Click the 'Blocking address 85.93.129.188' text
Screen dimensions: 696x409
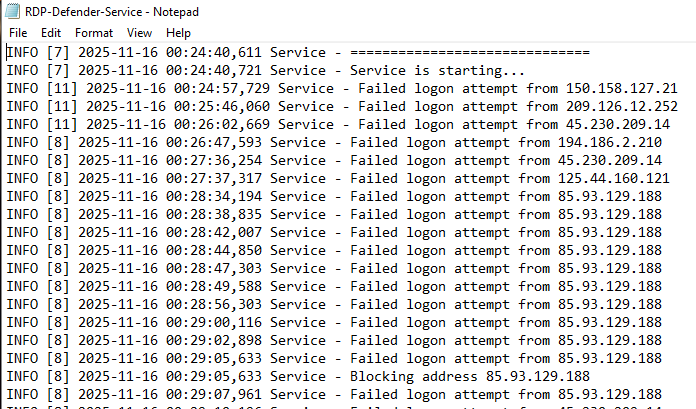click(469, 377)
